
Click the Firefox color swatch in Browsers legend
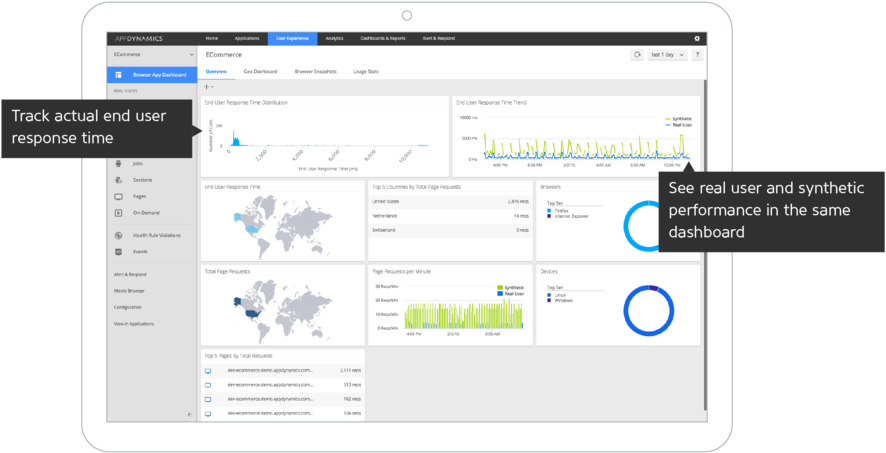[549, 211]
